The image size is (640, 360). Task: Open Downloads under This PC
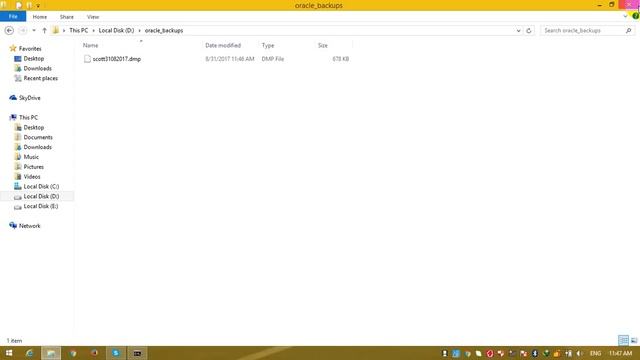point(37,147)
